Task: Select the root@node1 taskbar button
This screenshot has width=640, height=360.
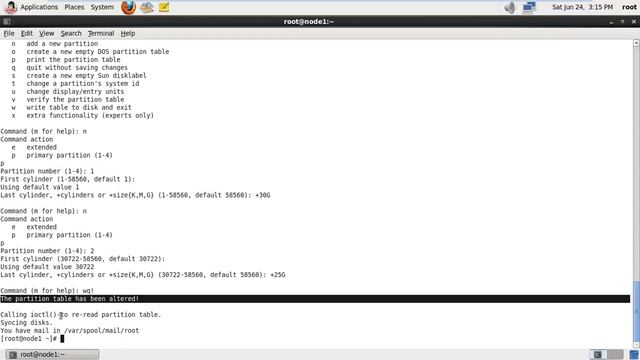Action: point(53,354)
